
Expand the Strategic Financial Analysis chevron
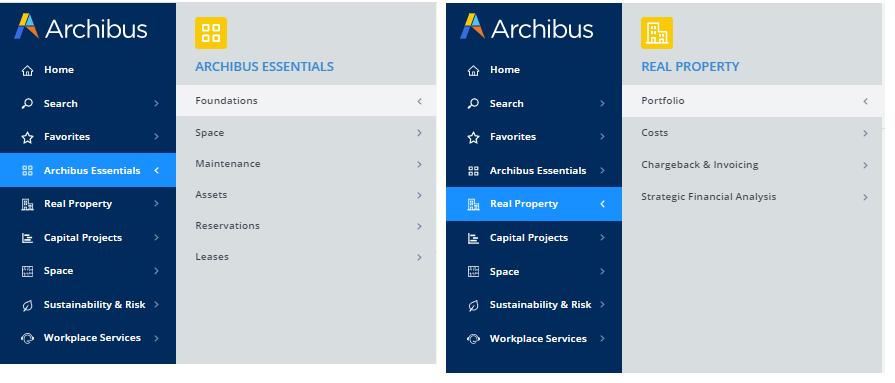865,197
